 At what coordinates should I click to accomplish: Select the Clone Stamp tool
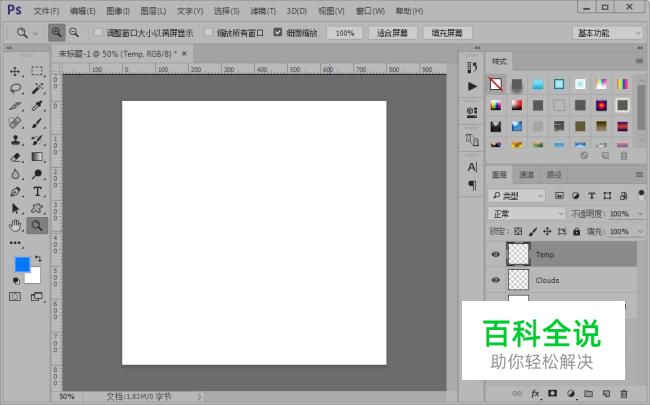click(15, 140)
